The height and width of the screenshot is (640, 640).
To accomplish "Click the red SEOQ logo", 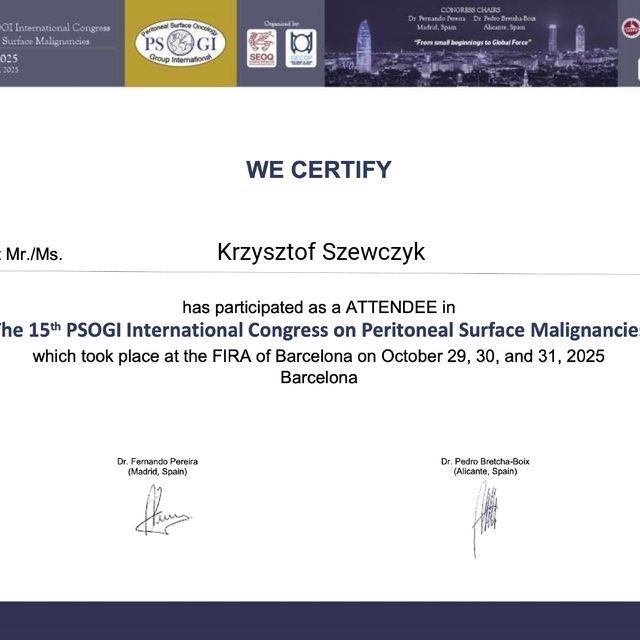I will pos(261,48).
